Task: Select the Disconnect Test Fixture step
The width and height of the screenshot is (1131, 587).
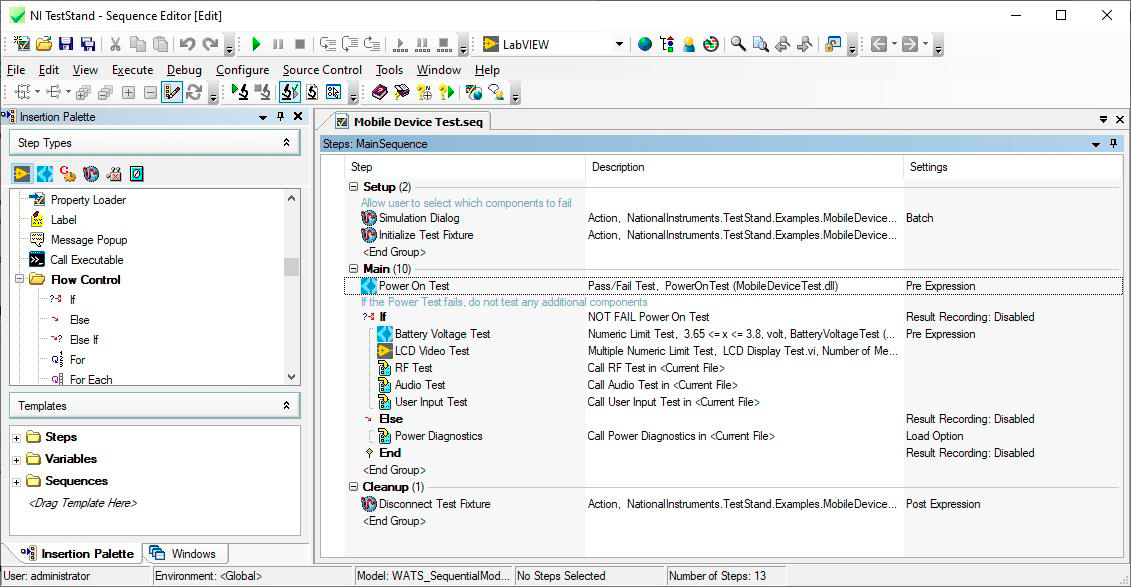Action: point(434,504)
